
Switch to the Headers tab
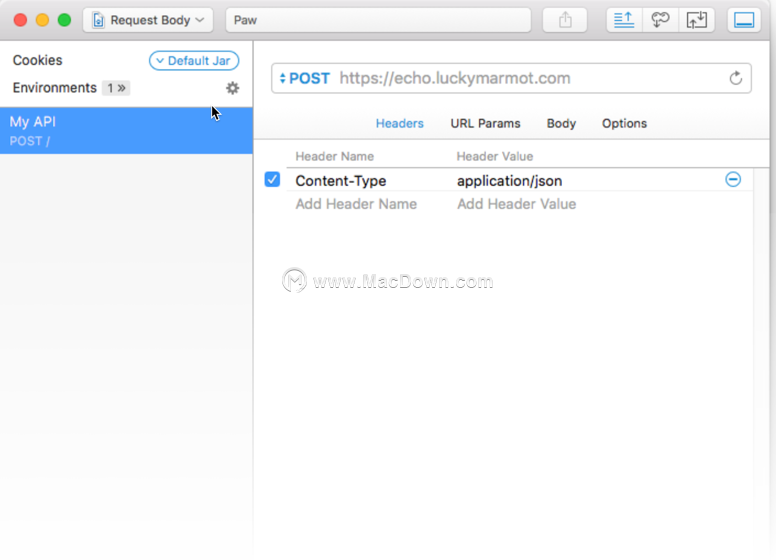(399, 123)
